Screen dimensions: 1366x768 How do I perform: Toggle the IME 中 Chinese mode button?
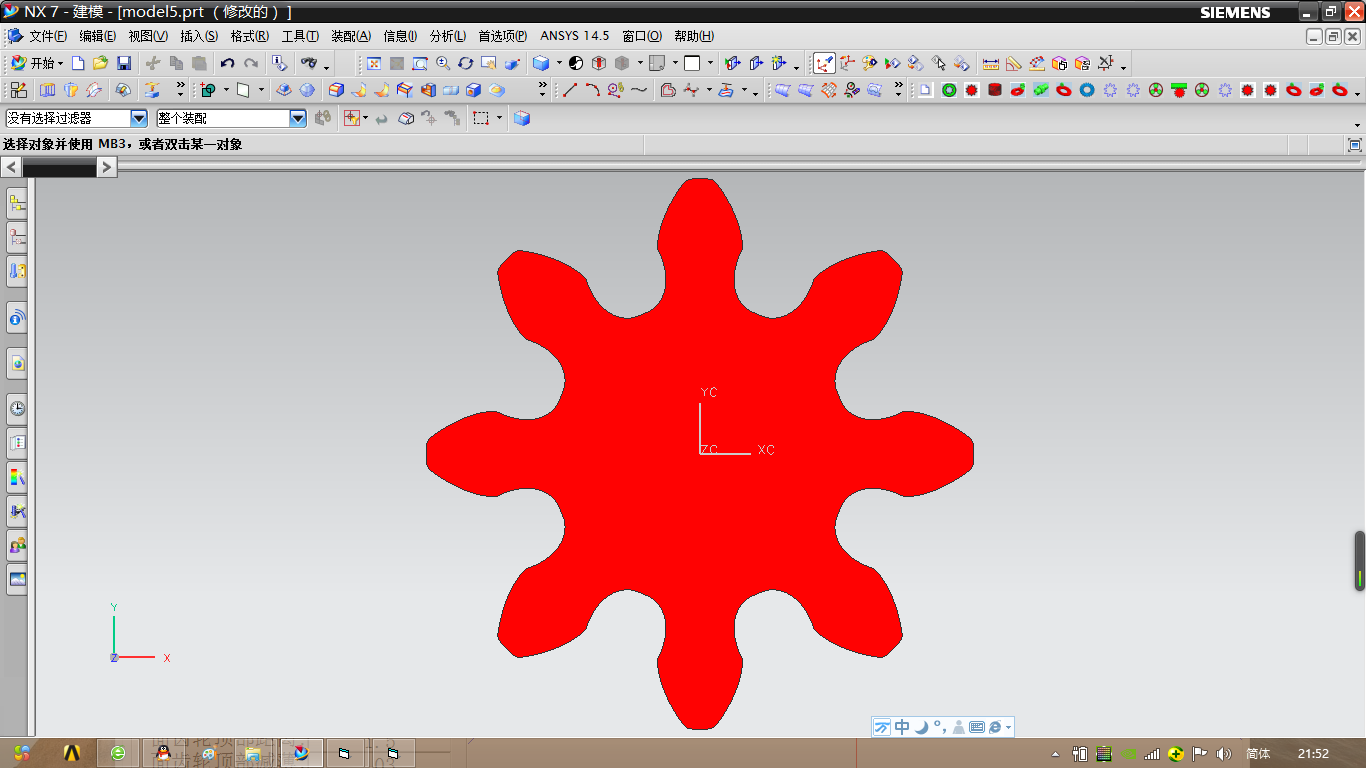click(x=902, y=727)
